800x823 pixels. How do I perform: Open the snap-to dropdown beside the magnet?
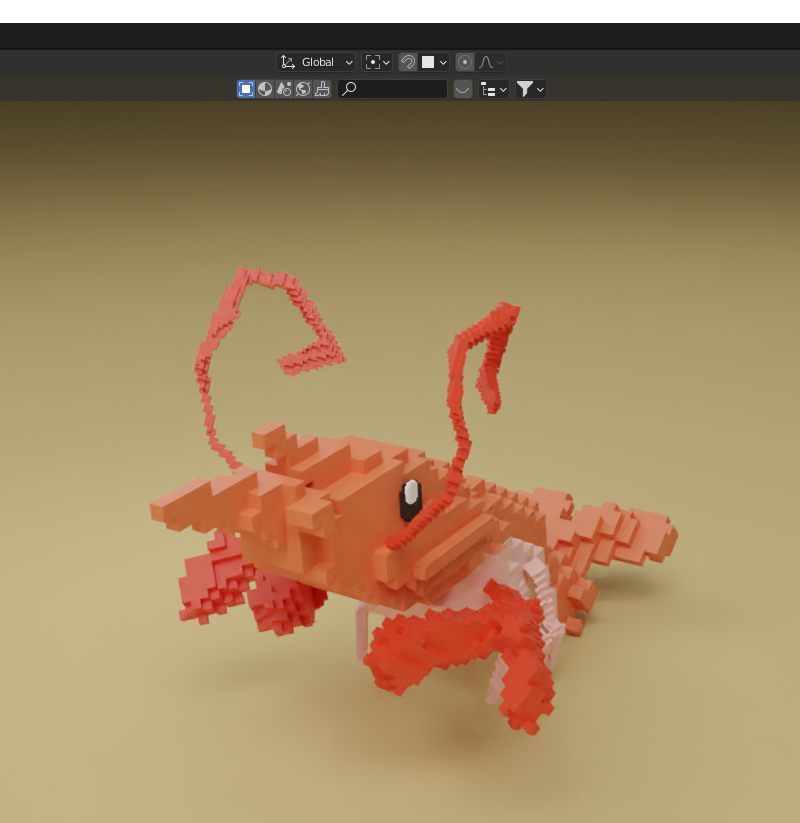point(442,62)
